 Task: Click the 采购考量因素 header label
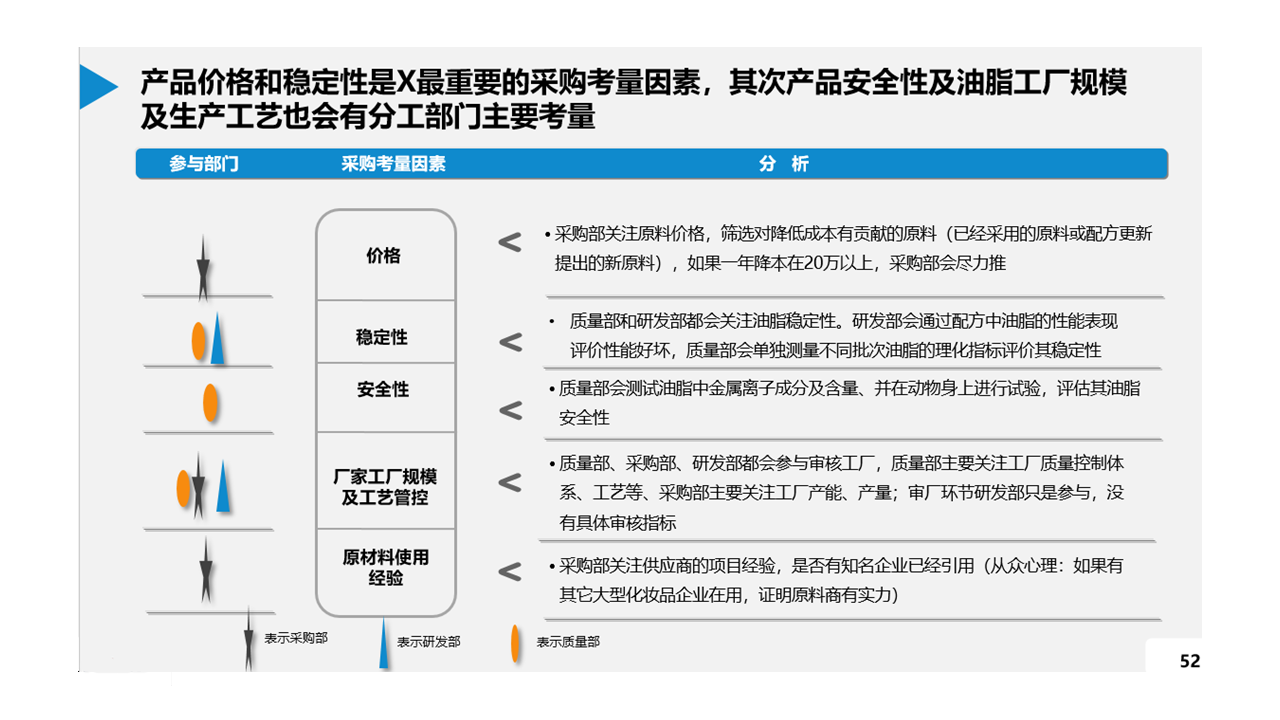point(393,164)
